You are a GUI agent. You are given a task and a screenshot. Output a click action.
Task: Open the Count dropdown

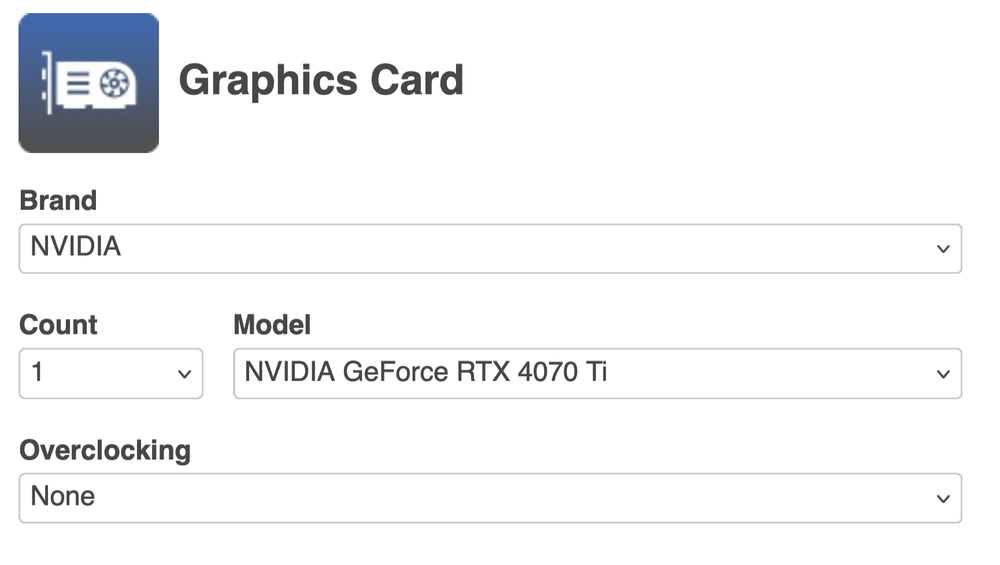(x=110, y=373)
